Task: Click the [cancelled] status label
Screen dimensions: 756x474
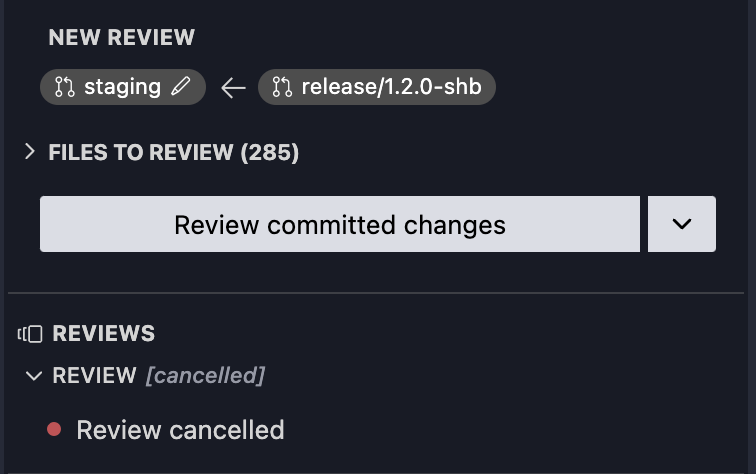Action: point(205,375)
